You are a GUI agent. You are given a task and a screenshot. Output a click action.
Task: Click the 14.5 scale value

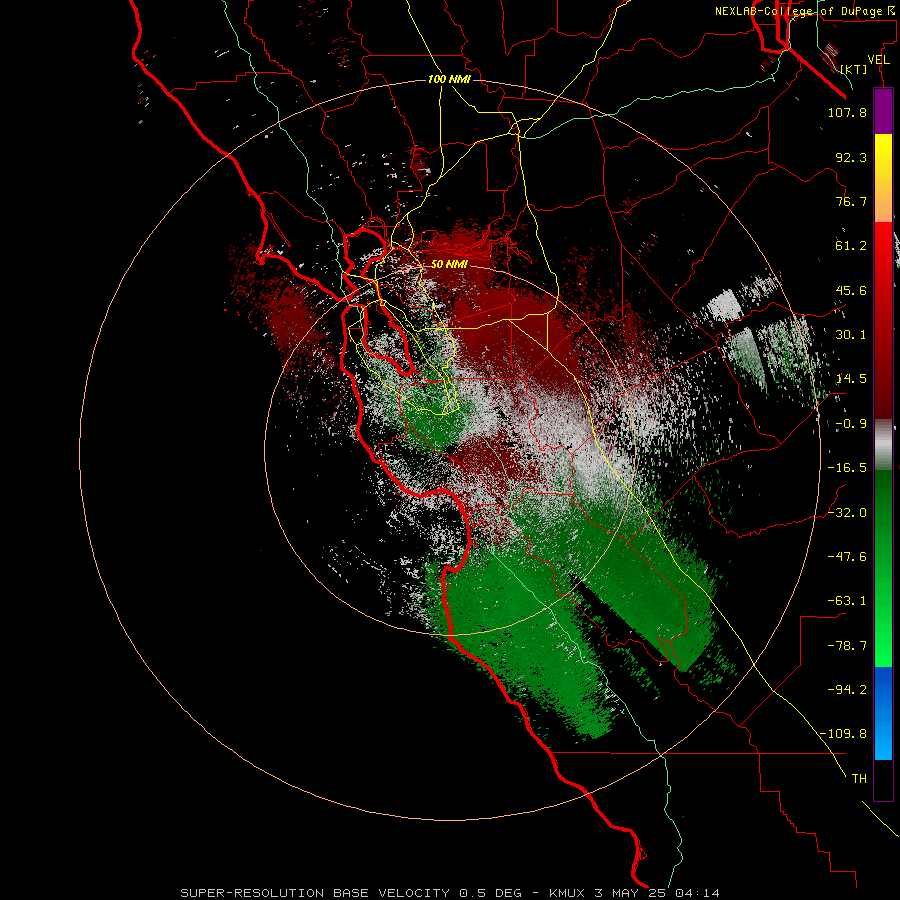click(x=851, y=379)
